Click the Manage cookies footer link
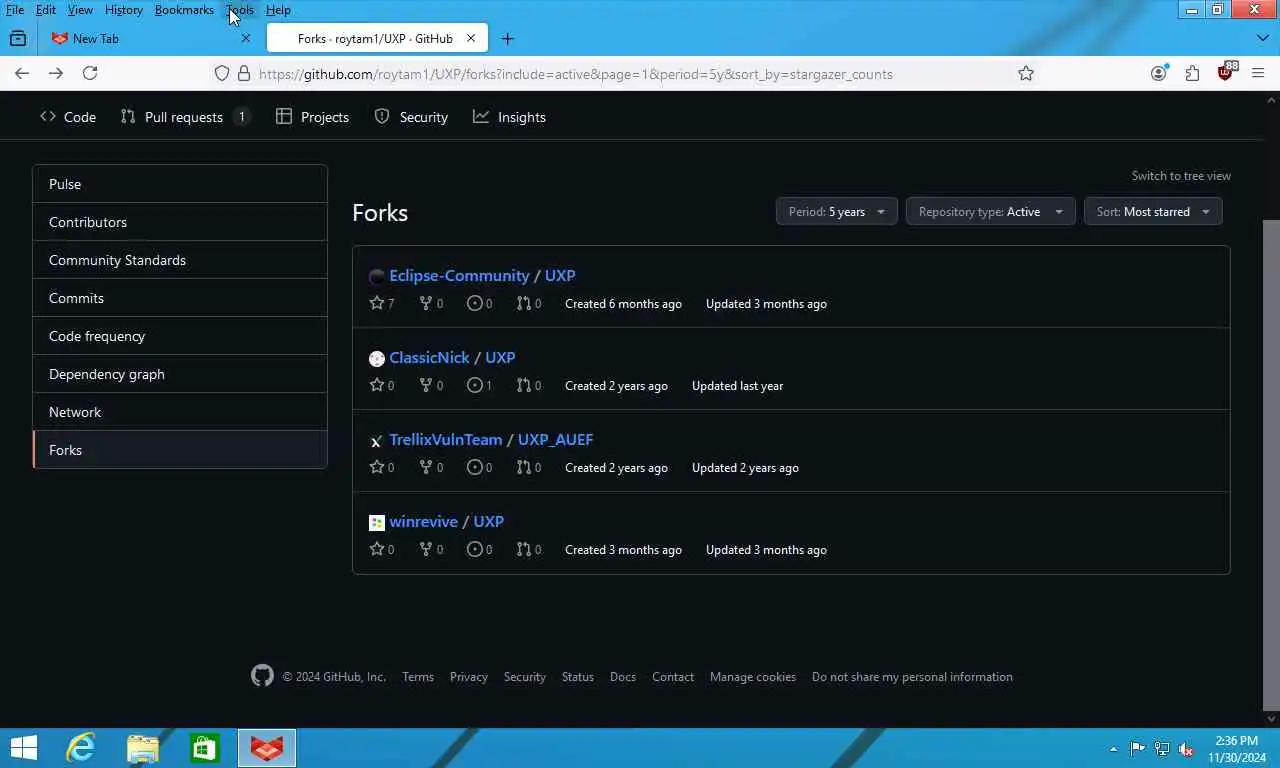 pos(753,677)
